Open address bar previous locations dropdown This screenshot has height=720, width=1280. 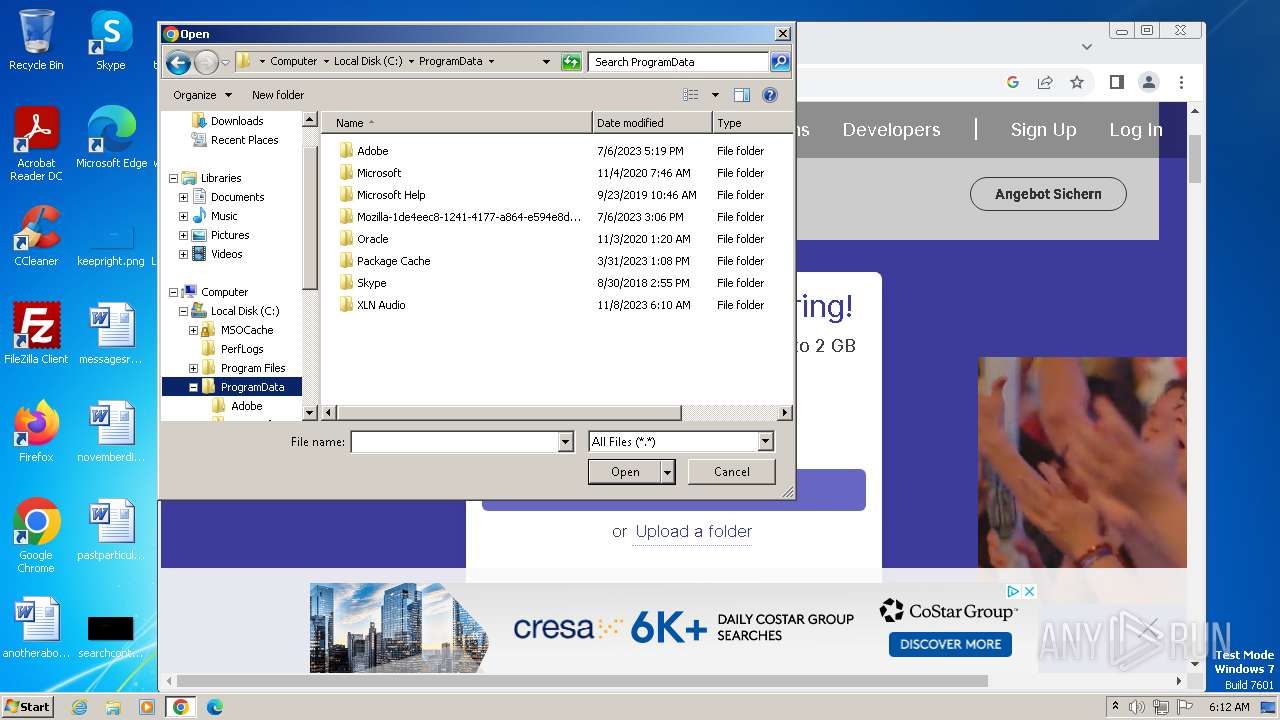546,62
